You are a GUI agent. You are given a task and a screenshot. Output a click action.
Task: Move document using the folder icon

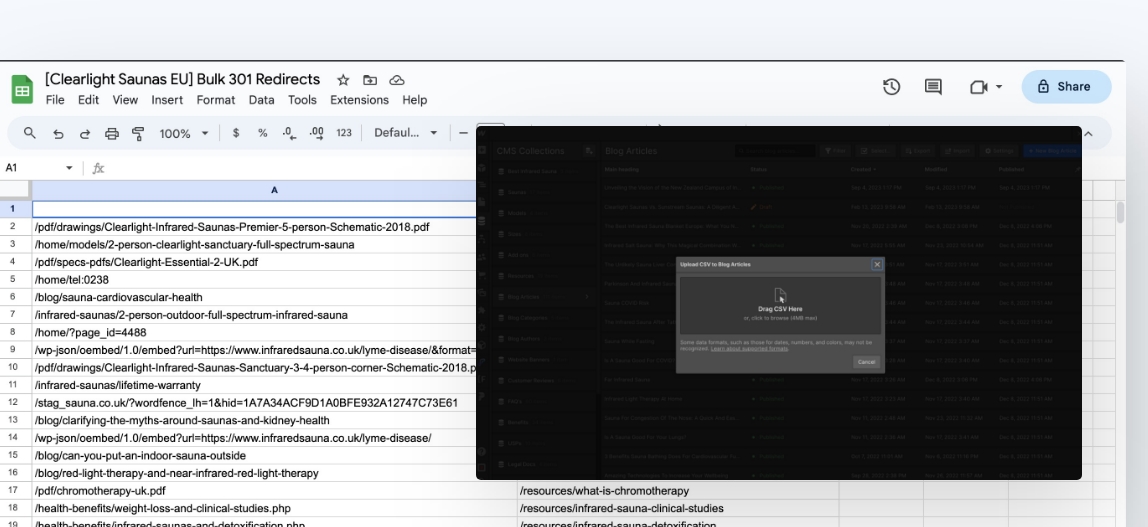click(370, 80)
